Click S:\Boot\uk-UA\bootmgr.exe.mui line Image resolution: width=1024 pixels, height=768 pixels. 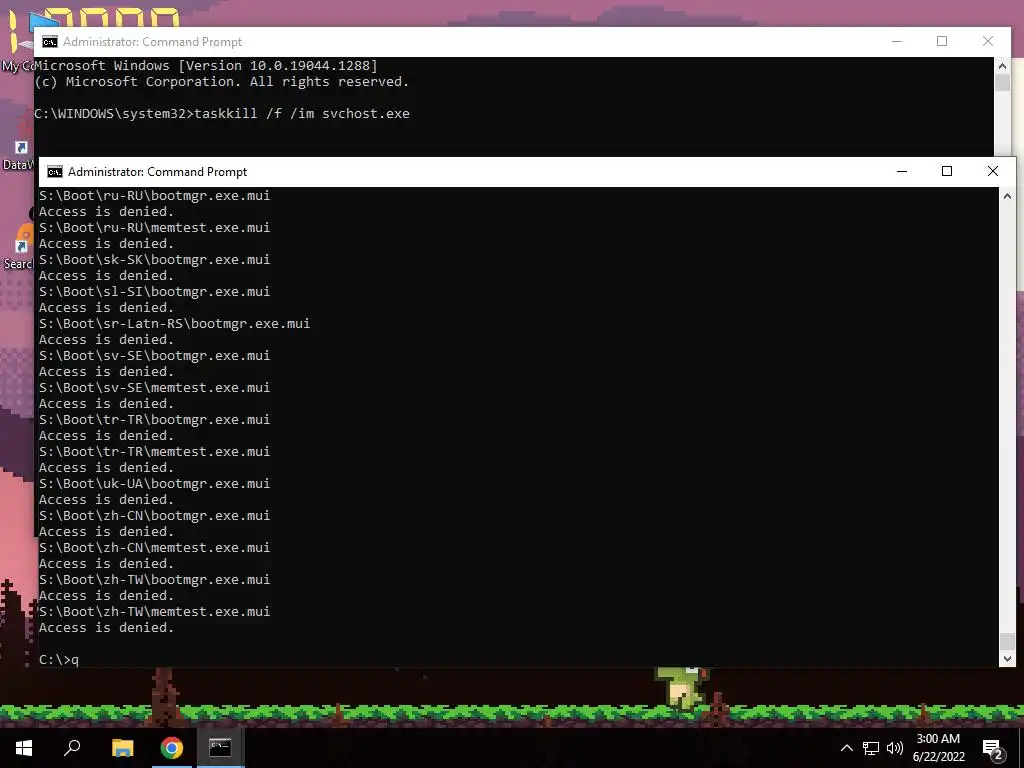click(154, 483)
